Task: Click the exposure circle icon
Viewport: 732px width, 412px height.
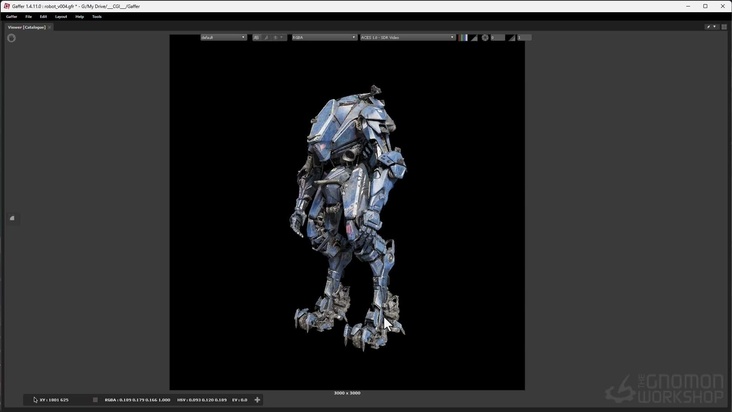Action: click(485, 37)
